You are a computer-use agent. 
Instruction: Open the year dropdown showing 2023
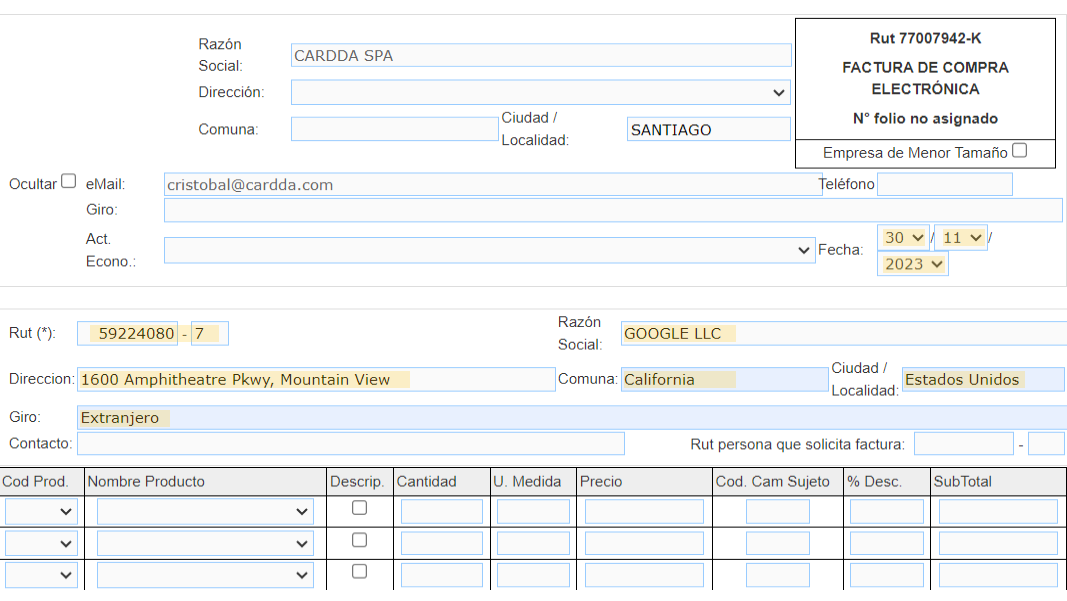tap(913, 264)
